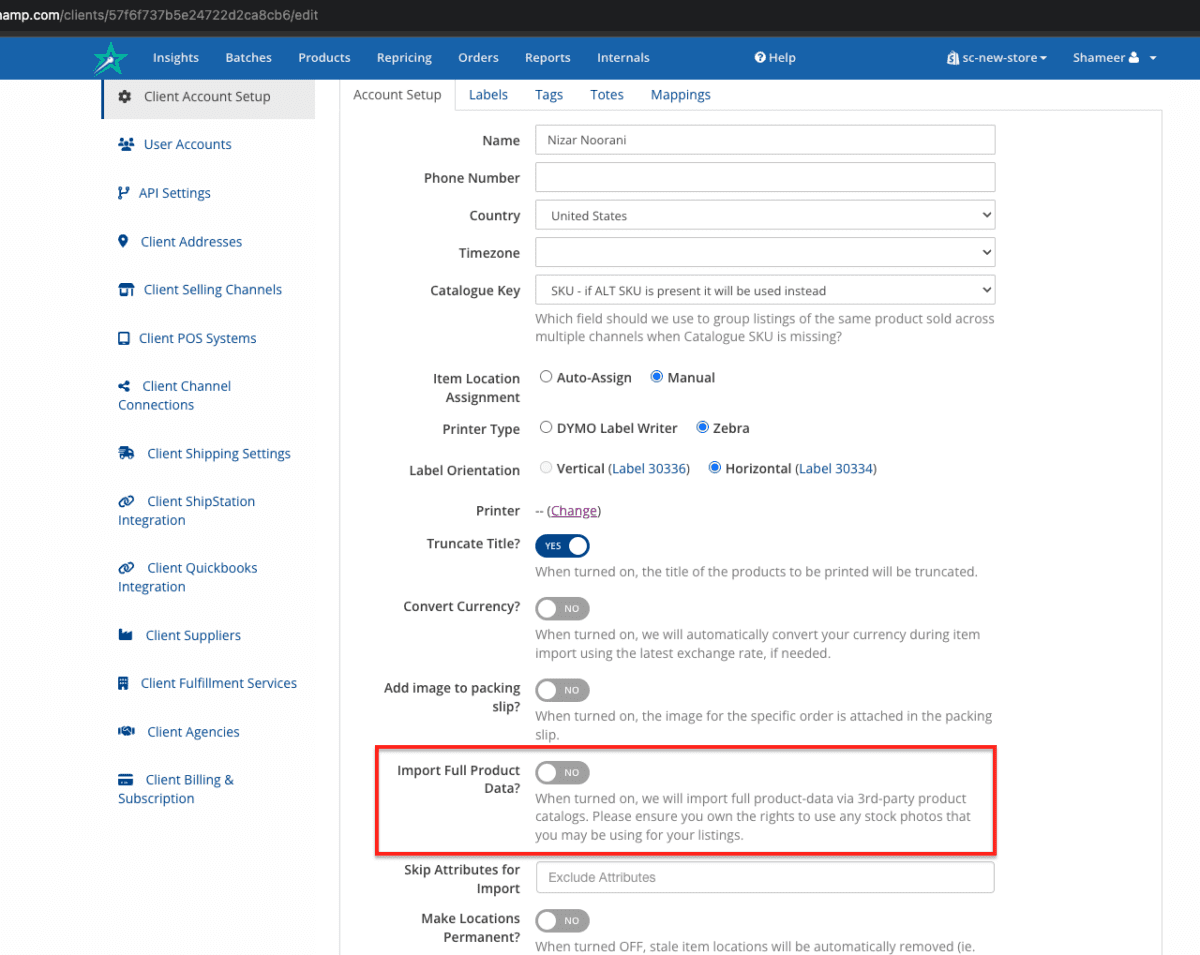1200x955 pixels.
Task: Open Client Billing & Subscription card icon
Action: coord(126,779)
